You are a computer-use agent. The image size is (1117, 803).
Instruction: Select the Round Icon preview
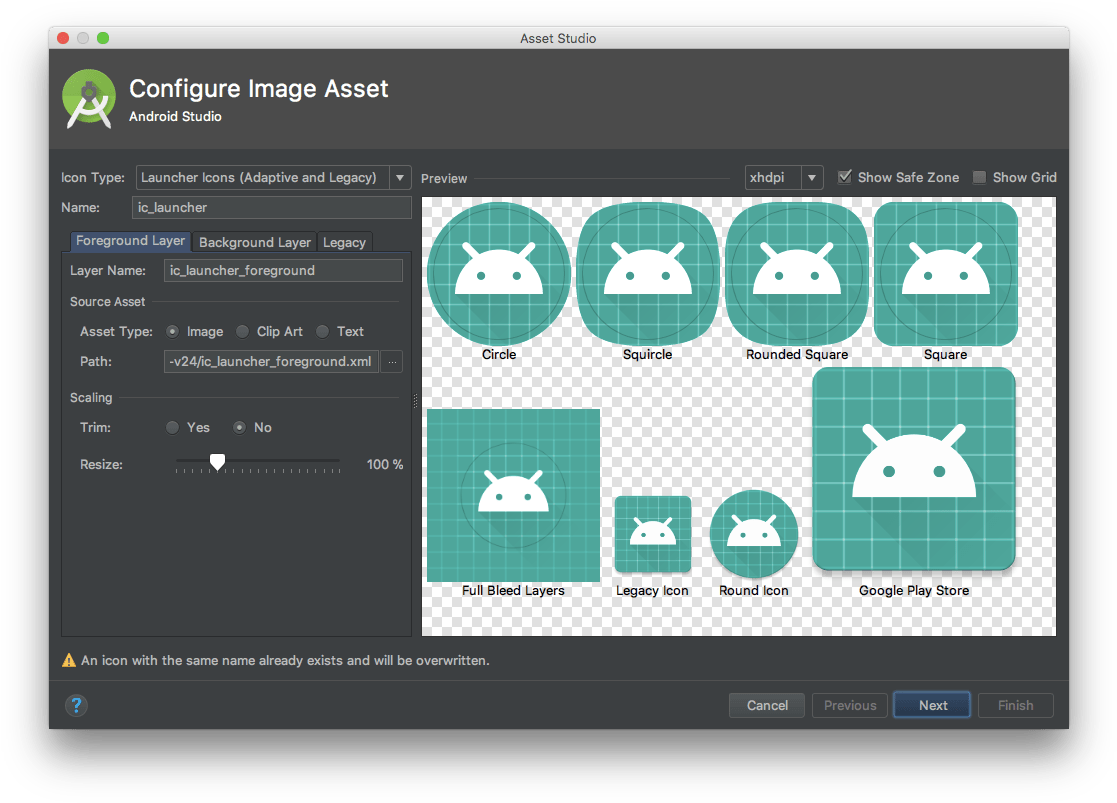coord(754,534)
